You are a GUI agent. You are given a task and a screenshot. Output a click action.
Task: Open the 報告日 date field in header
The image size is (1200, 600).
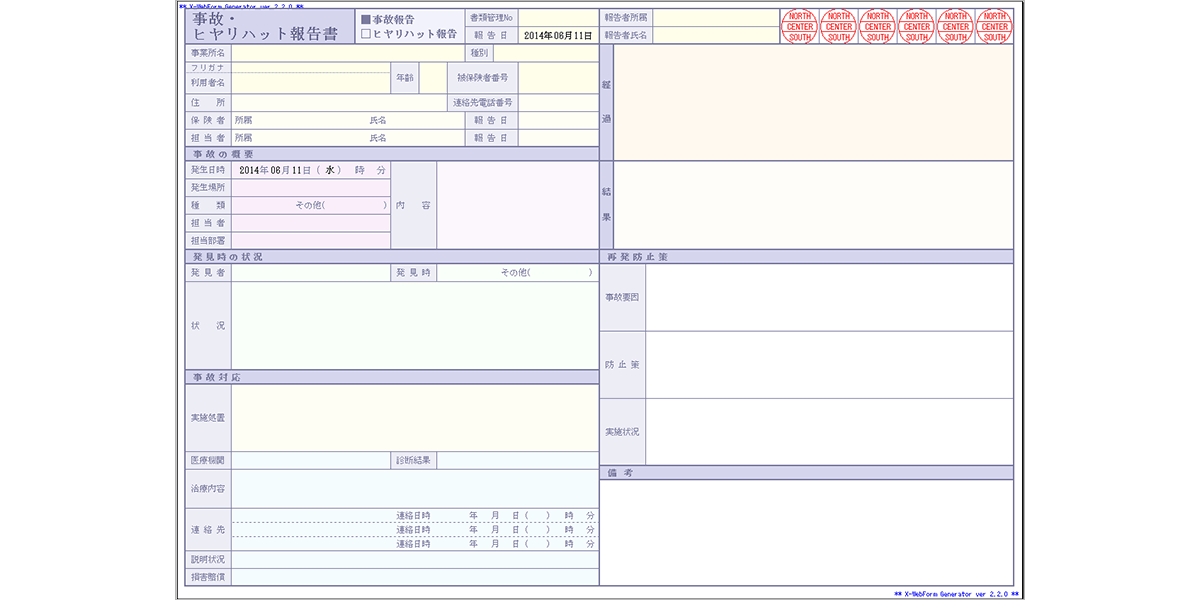557,35
